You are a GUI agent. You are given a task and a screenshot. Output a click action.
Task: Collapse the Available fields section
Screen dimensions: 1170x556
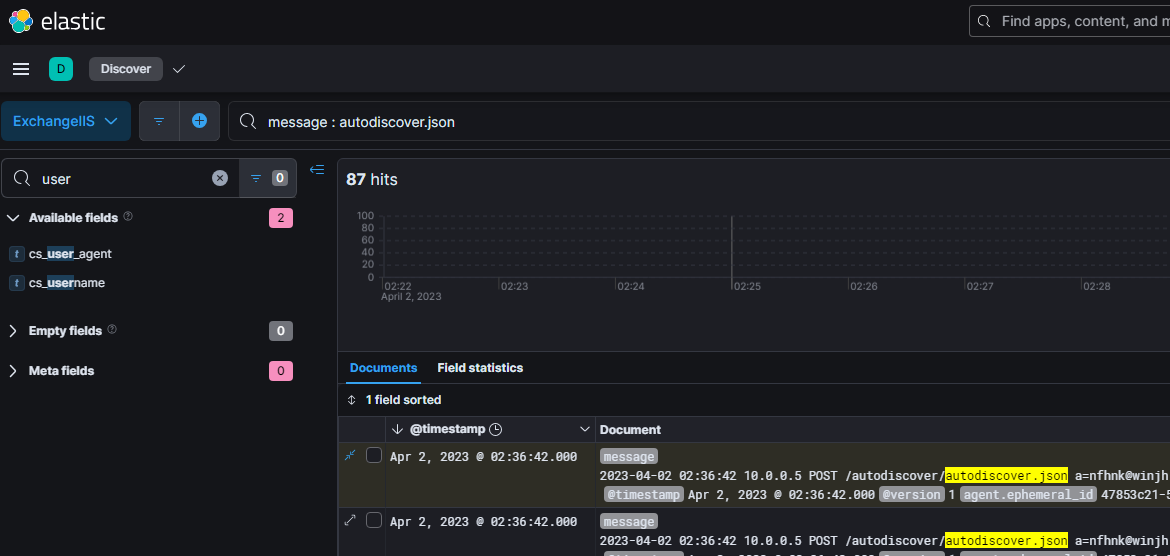coord(13,218)
